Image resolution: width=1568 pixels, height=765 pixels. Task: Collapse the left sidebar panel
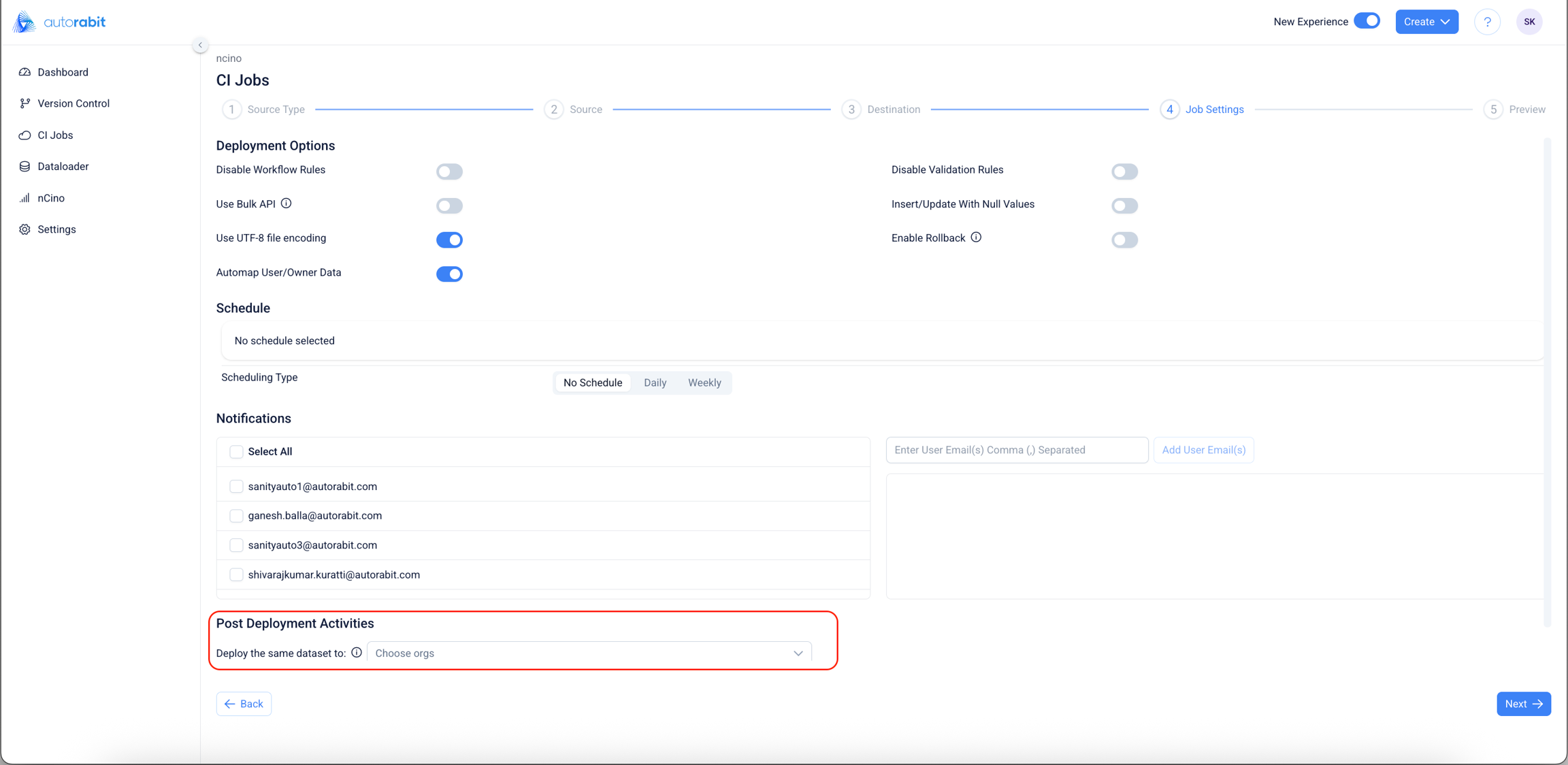click(x=200, y=45)
